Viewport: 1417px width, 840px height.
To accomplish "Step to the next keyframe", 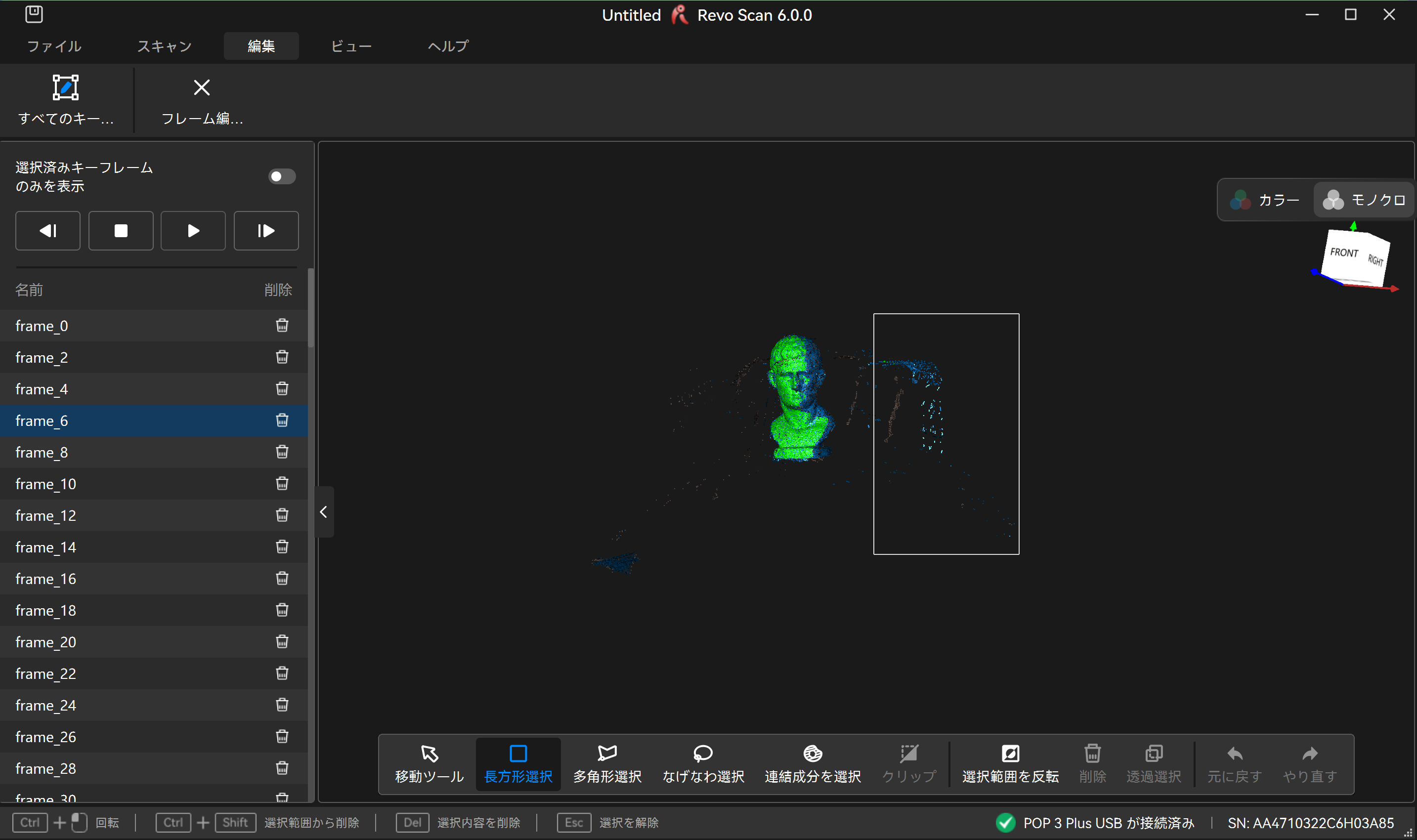I will (x=266, y=230).
